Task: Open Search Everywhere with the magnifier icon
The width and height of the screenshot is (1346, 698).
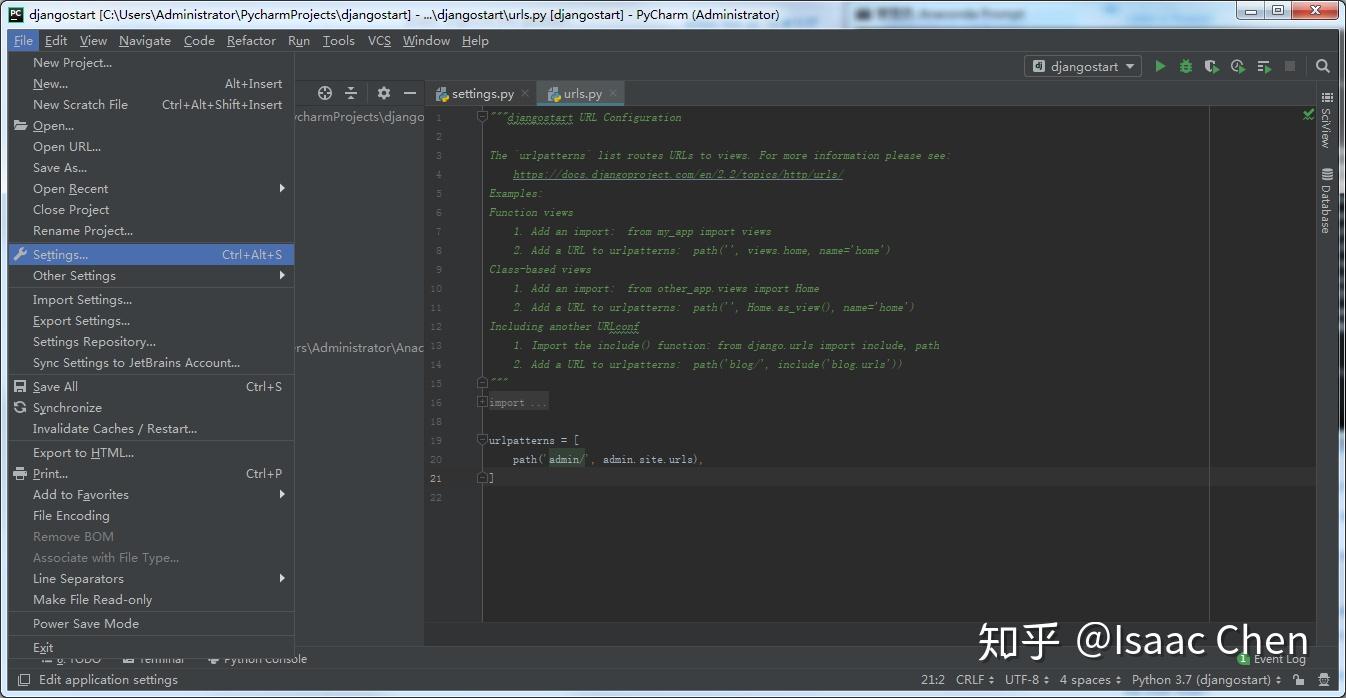Action: [1323, 66]
